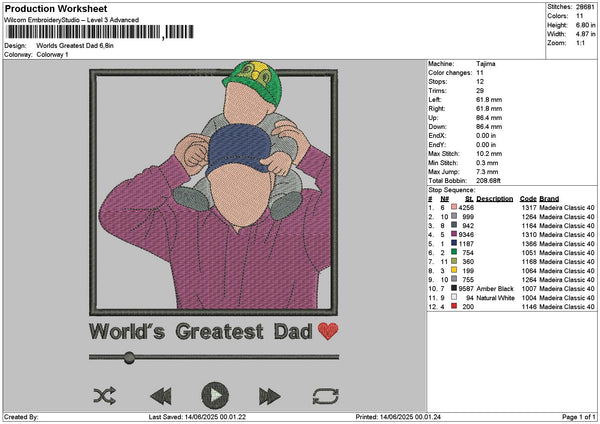Click the rewind icon in the design
This screenshot has width=600, height=424.
tap(160, 395)
